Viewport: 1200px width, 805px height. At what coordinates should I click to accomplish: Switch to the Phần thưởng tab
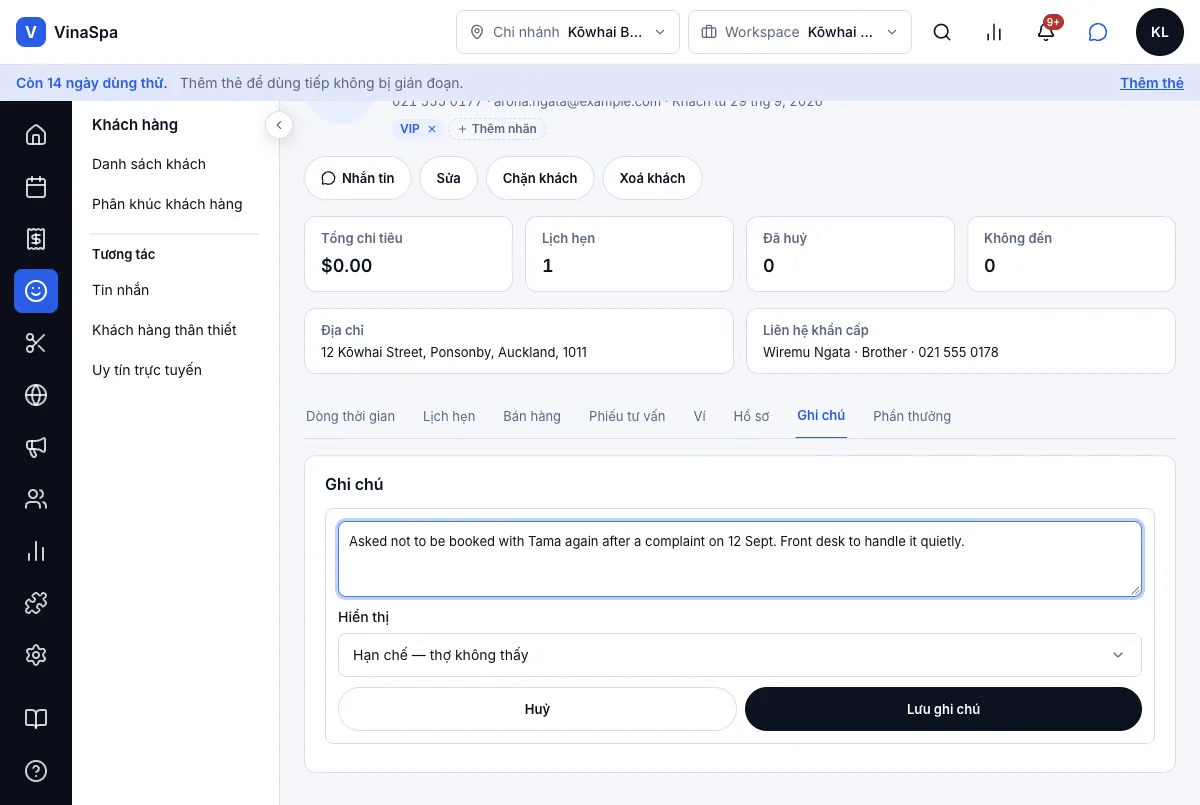pos(912,416)
